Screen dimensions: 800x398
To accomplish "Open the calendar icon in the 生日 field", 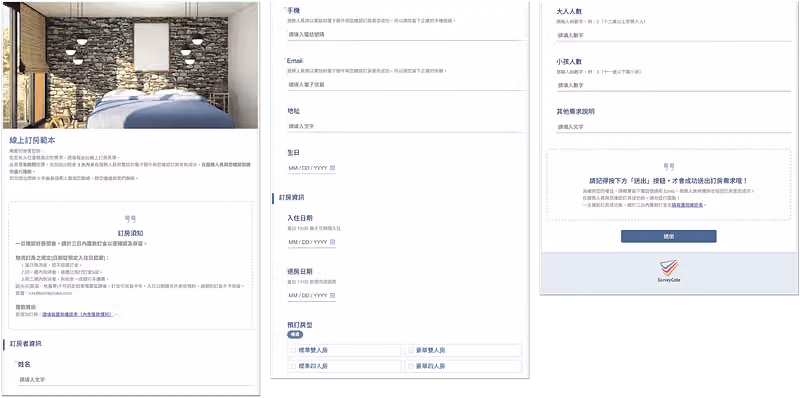I will click(x=333, y=168).
